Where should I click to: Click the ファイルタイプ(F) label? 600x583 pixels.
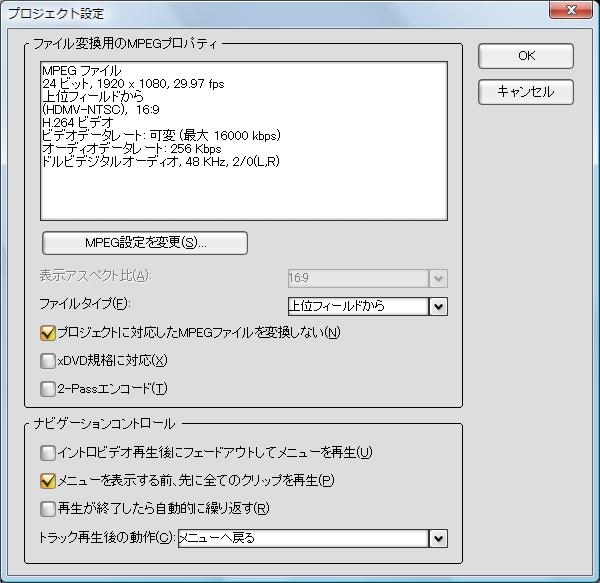pyautogui.click(x=85, y=305)
